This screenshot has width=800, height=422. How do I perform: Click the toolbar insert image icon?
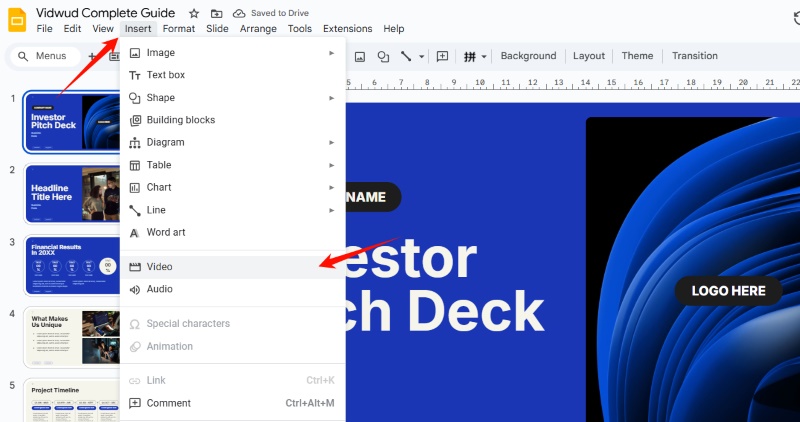click(360, 56)
